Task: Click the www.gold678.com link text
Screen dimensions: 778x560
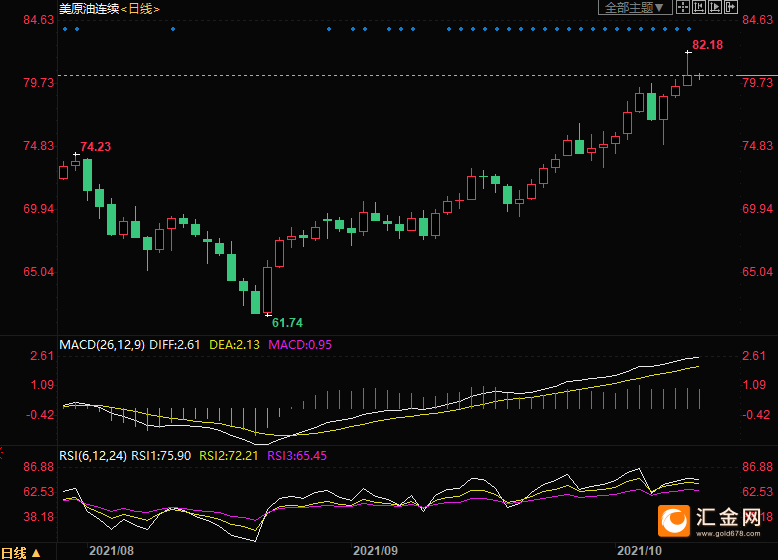Action: click(x=730, y=536)
